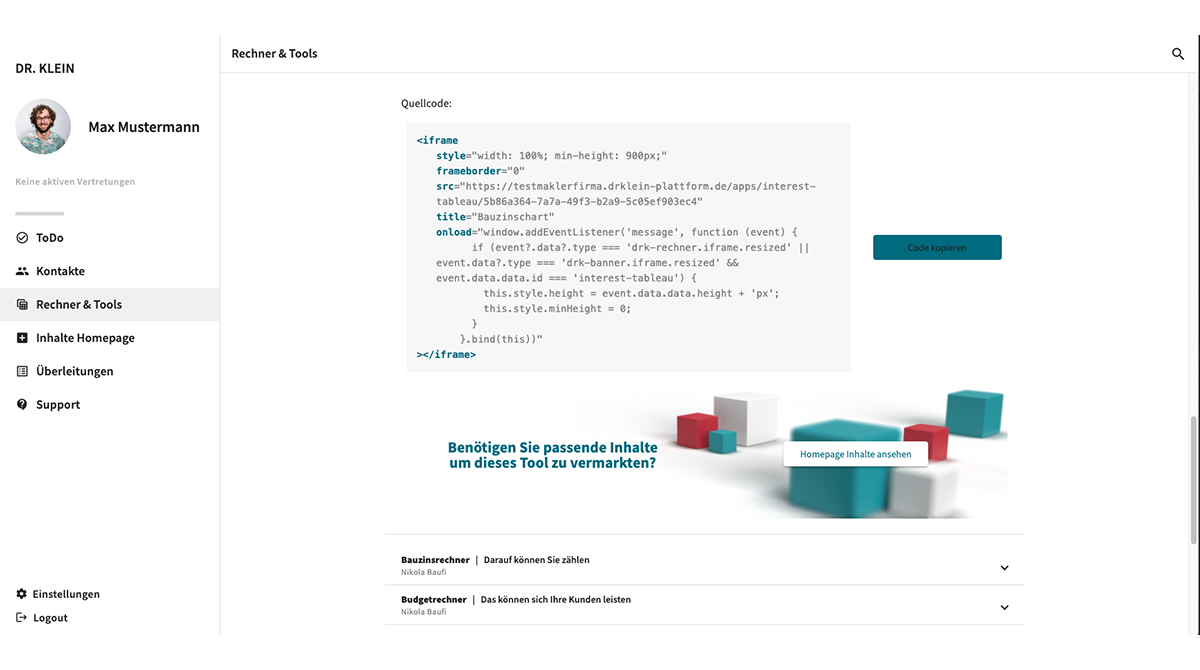This screenshot has height=670, width=1200.
Task: Open search with the magnifier icon
Action: pyautogui.click(x=1178, y=53)
